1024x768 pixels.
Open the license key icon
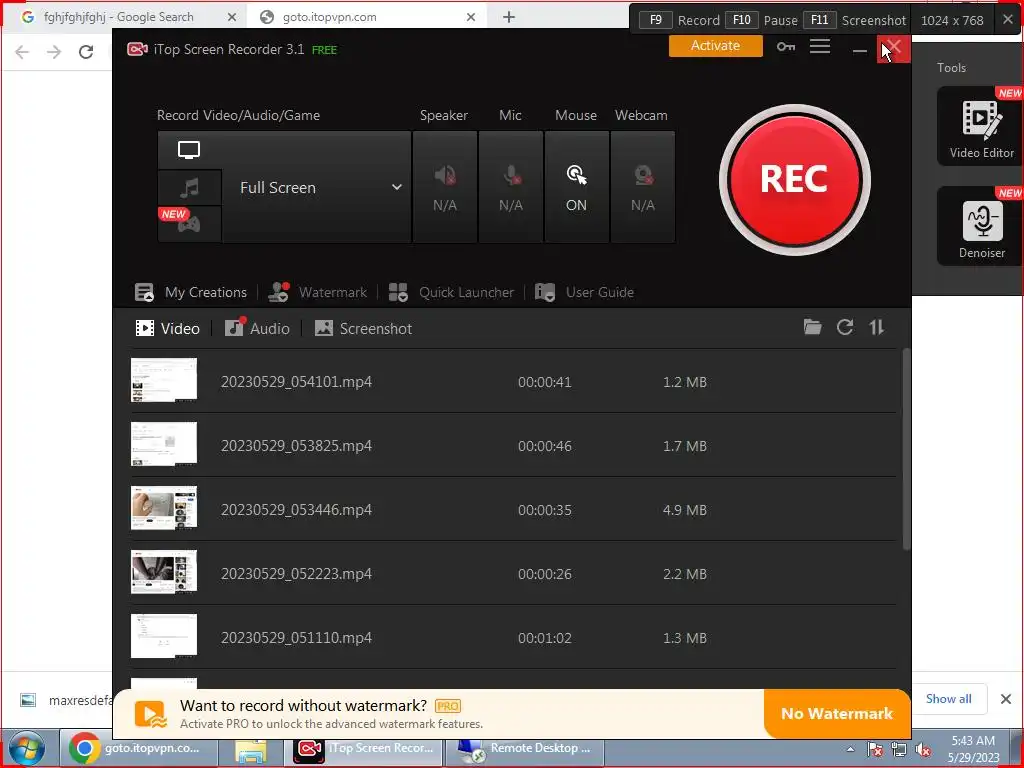pos(786,46)
